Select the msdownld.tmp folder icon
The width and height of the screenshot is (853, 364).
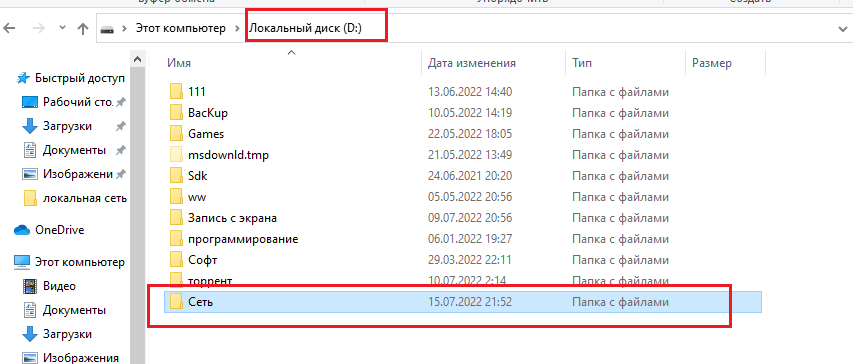tap(176, 155)
